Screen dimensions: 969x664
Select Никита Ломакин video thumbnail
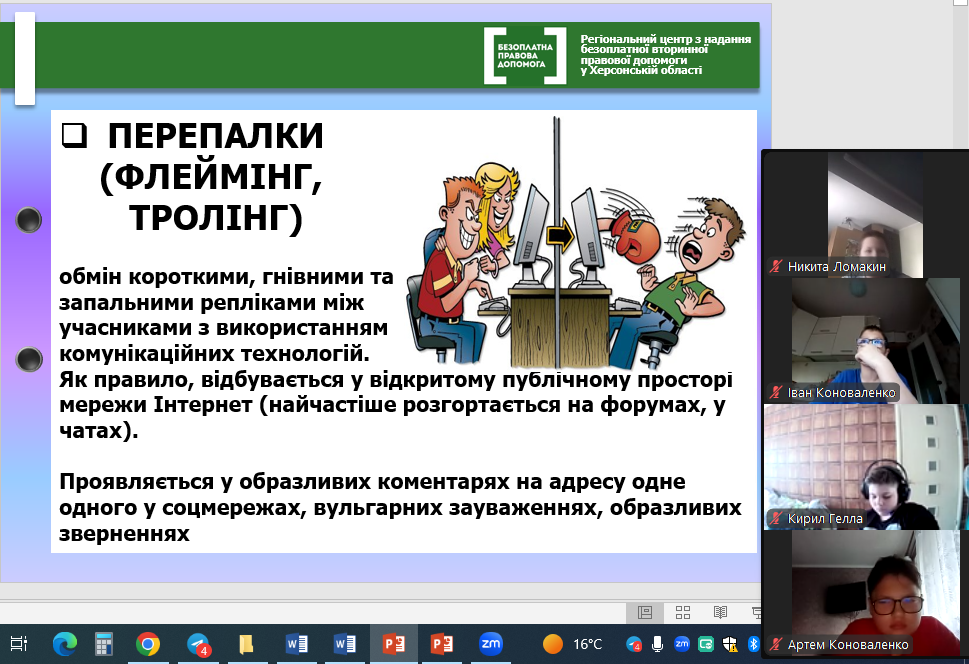pyautogui.click(x=867, y=214)
